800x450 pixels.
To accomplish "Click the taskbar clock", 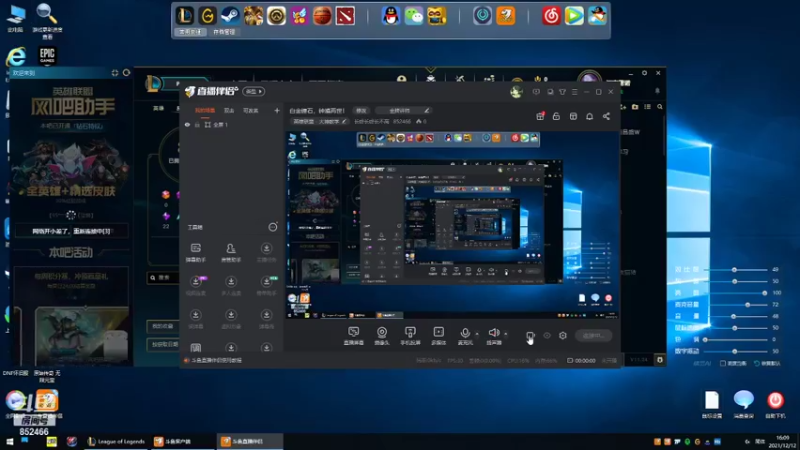I will tap(782, 441).
